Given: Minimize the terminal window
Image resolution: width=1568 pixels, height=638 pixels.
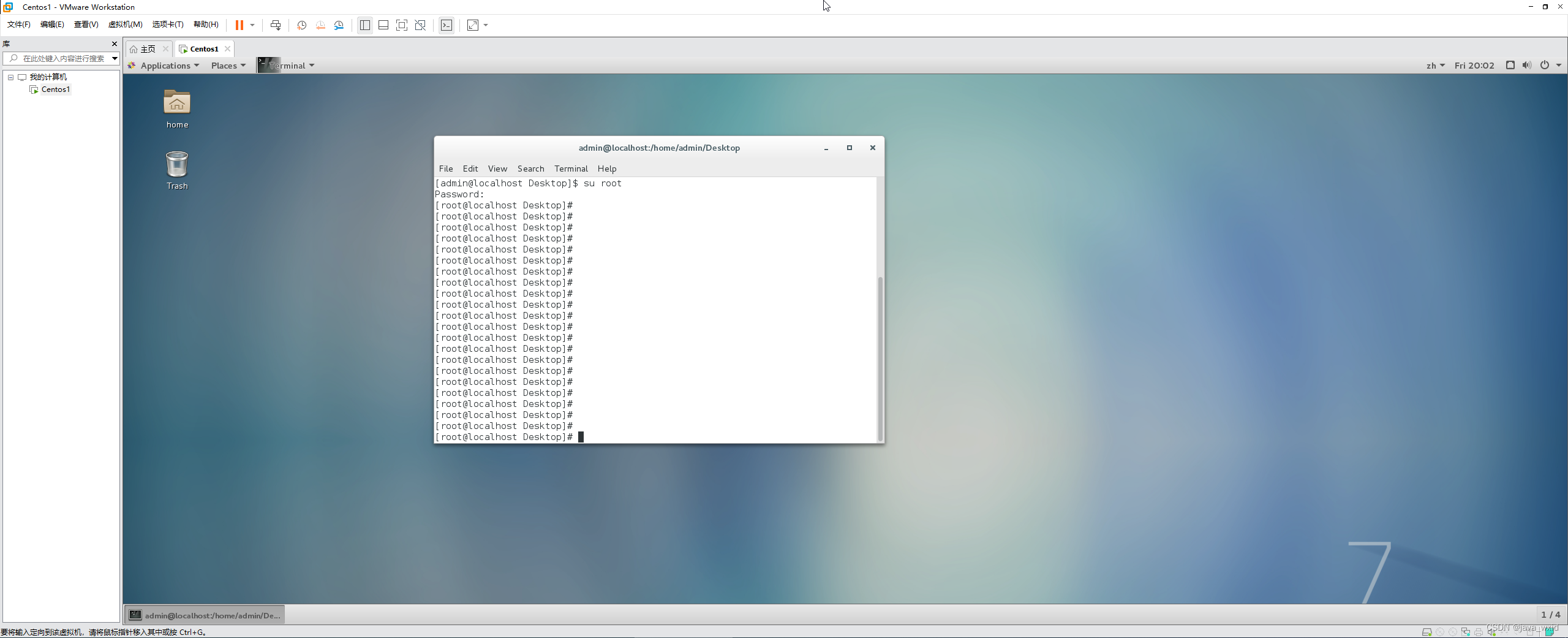Looking at the screenshot, I should pyautogui.click(x=826, y=148).
